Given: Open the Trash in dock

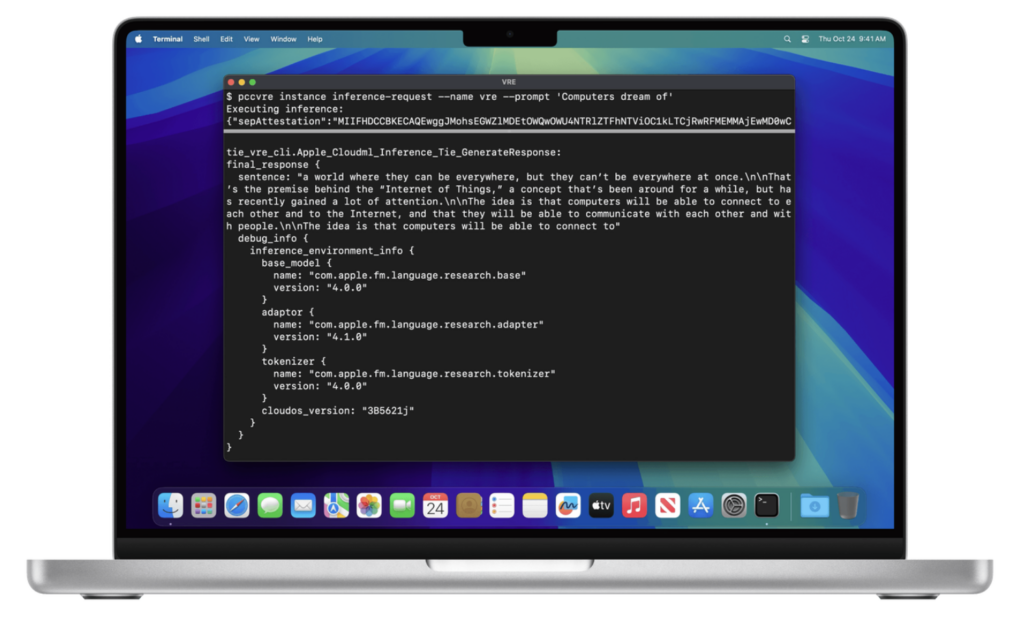Looking at the screenshot, I should [848, 505].
